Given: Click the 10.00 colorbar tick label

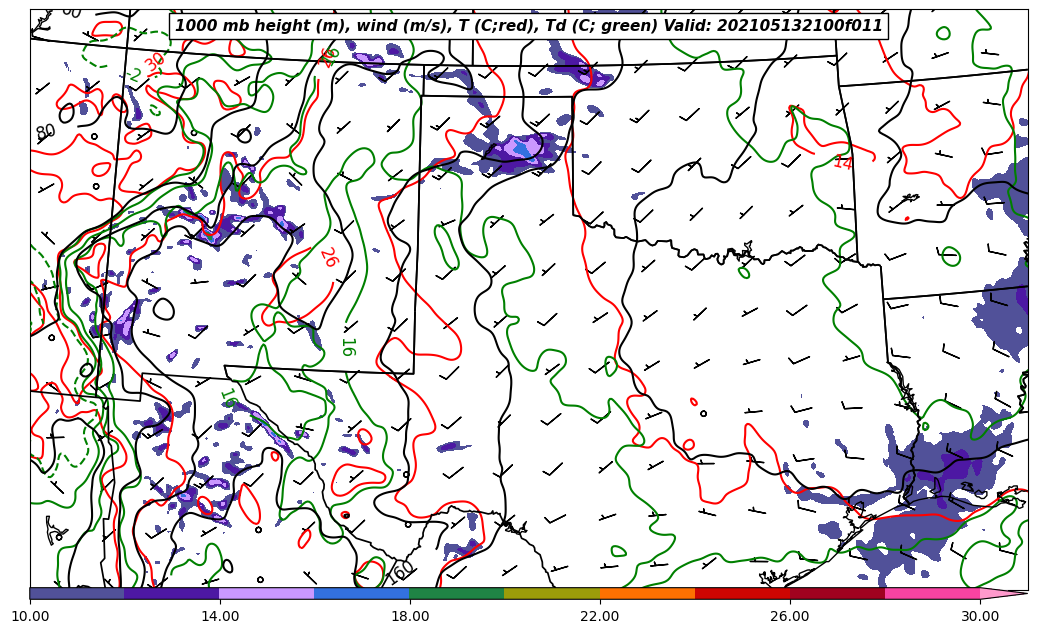Looking at the screenshot, I should pyautogui.click(x=30, y=616).
